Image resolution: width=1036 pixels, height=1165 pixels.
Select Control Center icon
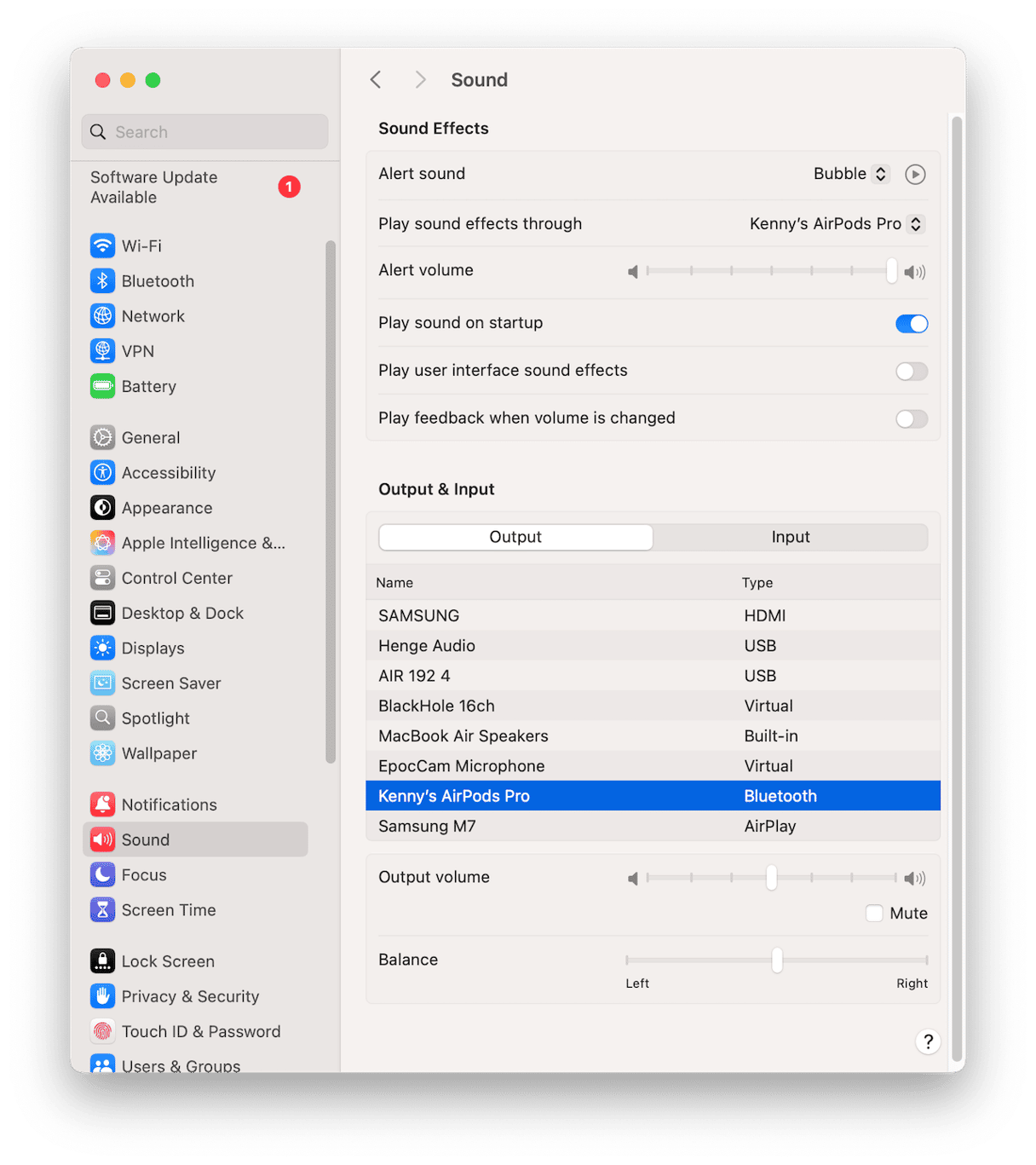pos(102,577)
